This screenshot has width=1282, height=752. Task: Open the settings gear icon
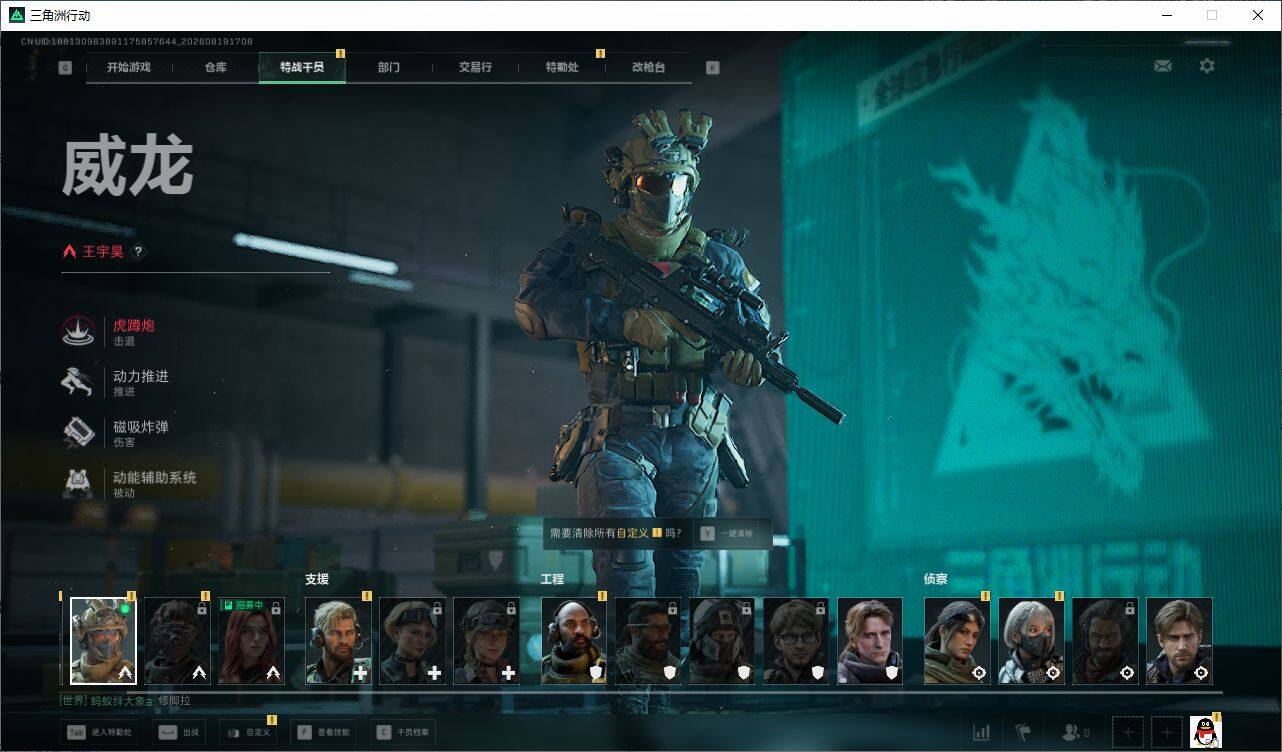(1207, 66)
